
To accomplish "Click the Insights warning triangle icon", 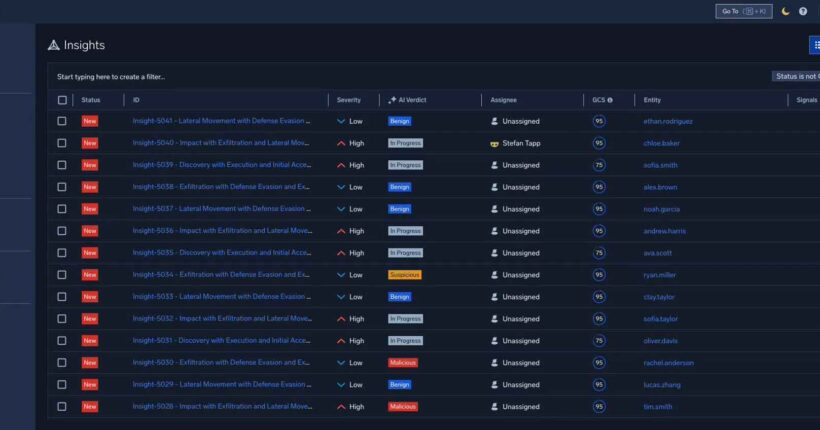I will pos(53,45).
